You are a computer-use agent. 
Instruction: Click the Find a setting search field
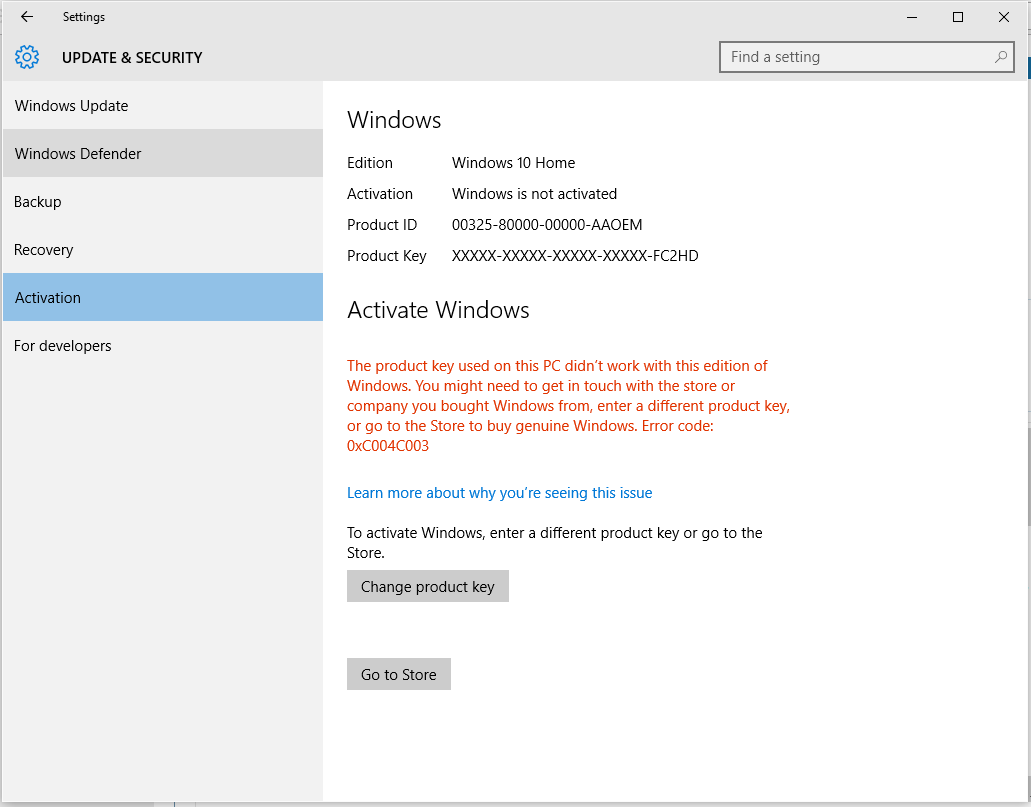tap(860, 57)
